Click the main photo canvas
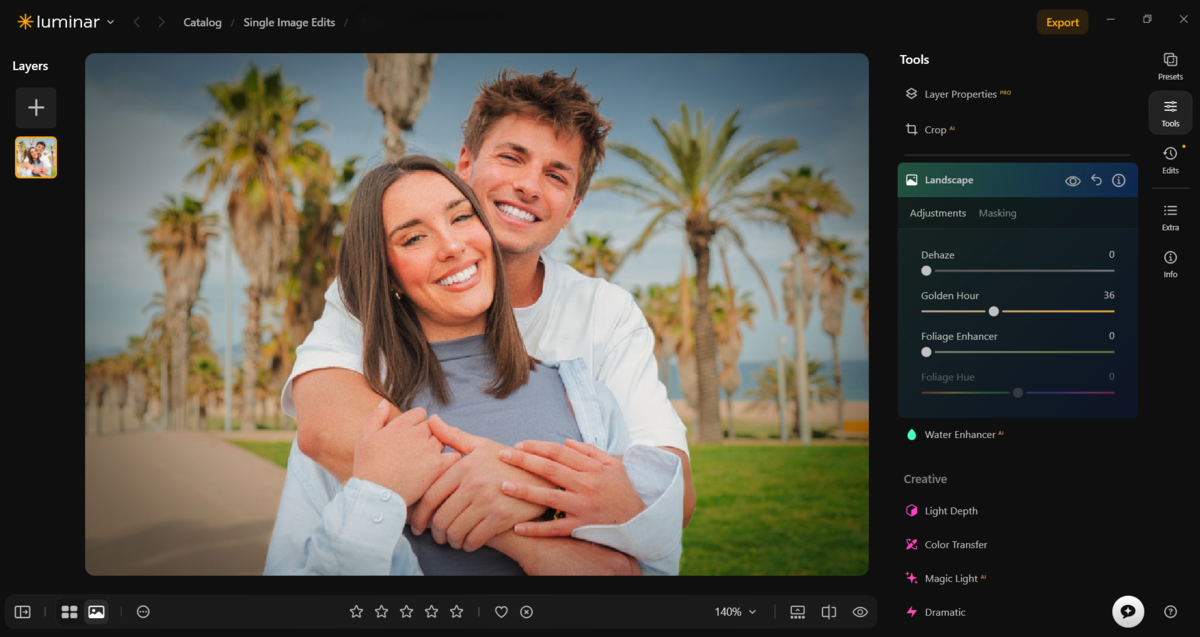The width and height of the screenshot is (1200, 637). coord(477,314)
